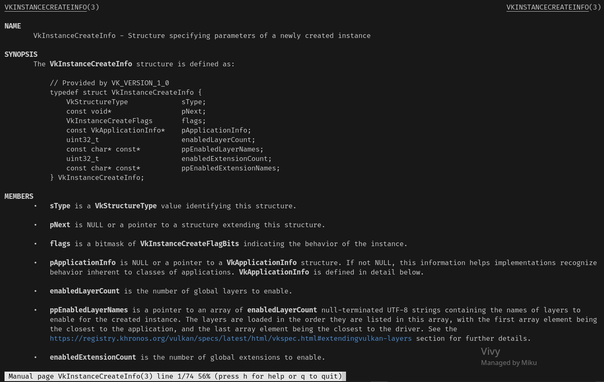
Task: Click bold ppEnabledLayerNames member entry
Action: (89, 310)
